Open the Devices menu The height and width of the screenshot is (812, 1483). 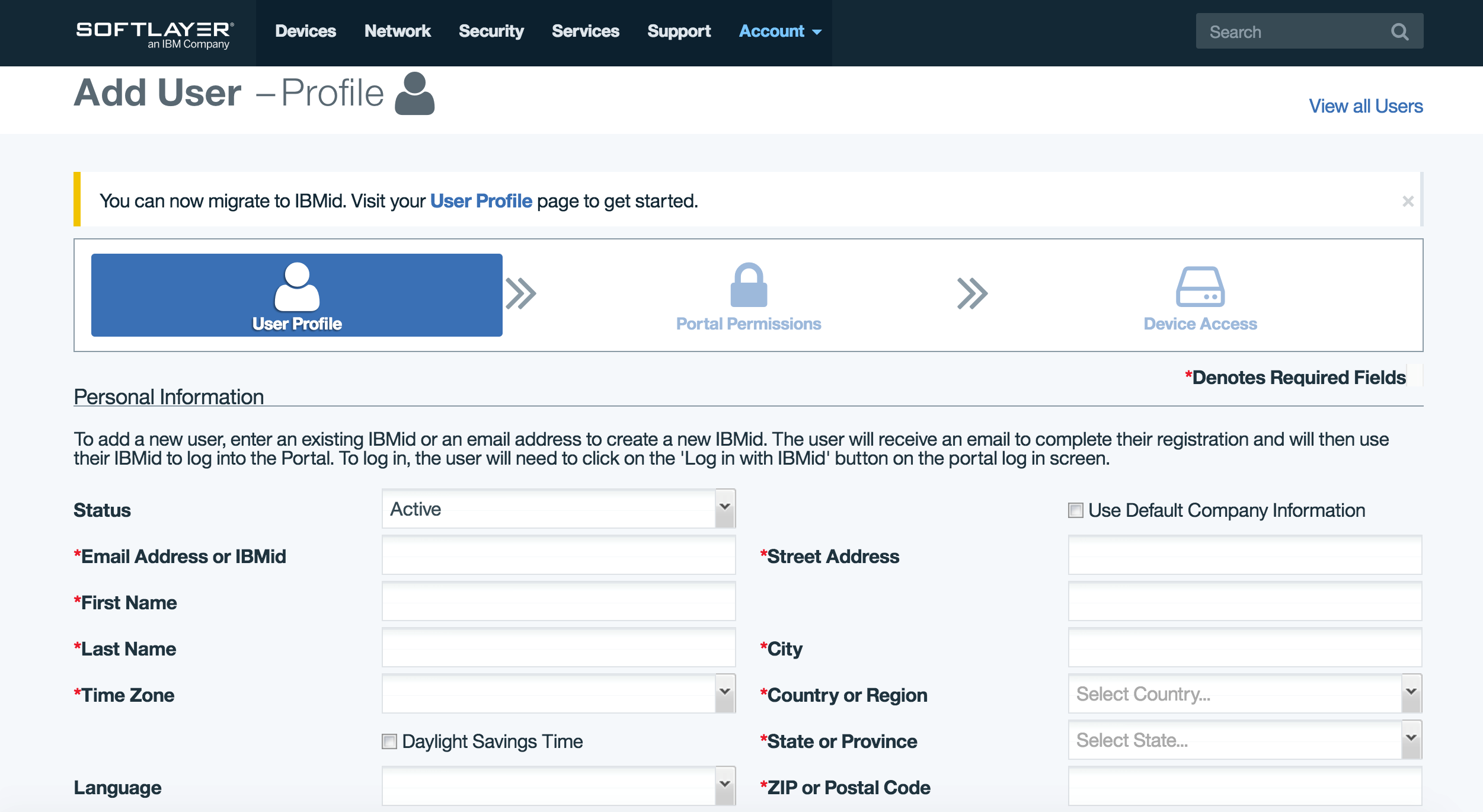click(x=305, y=31)
